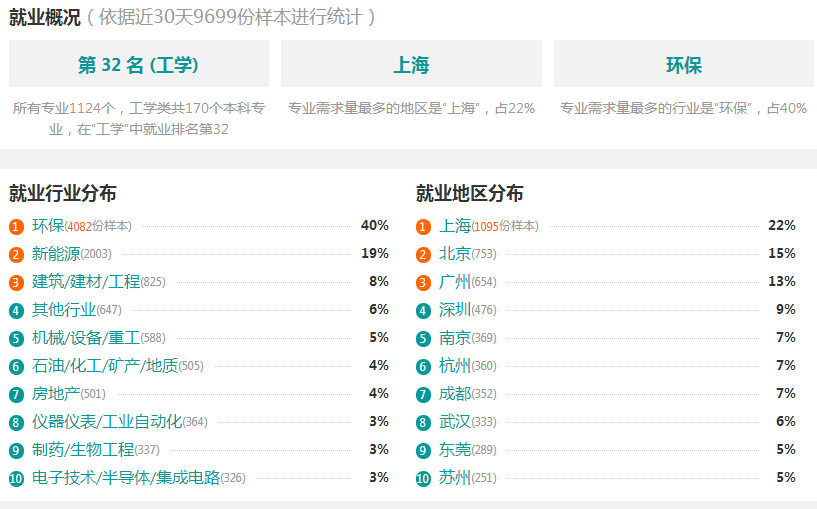The image size is (817, 509).
Task: Open the 杭州 region link
Action: point(455,366)
